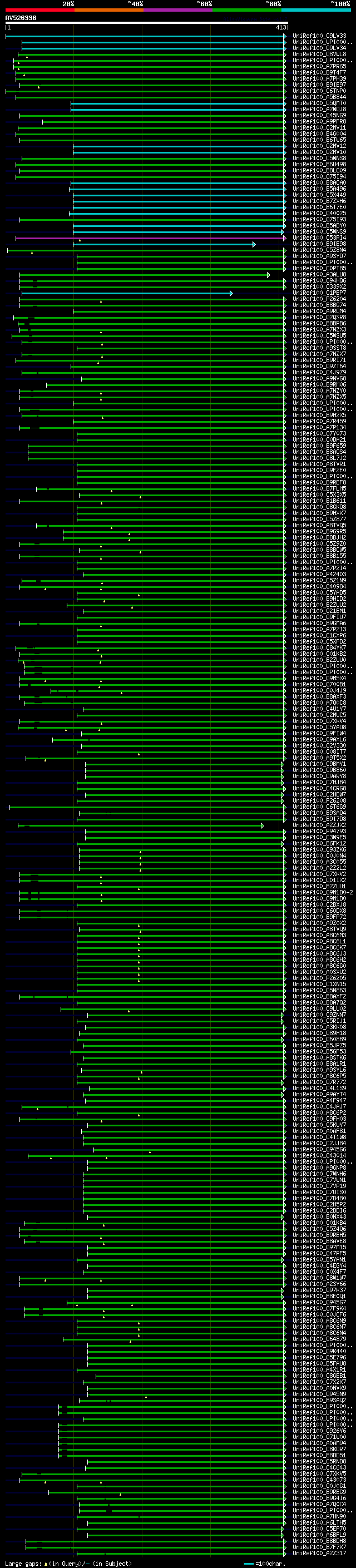Select hit label UniRef100_Q53RI4
The image size is (356, 1568).
pyautogui.click(x=319, y=238)
